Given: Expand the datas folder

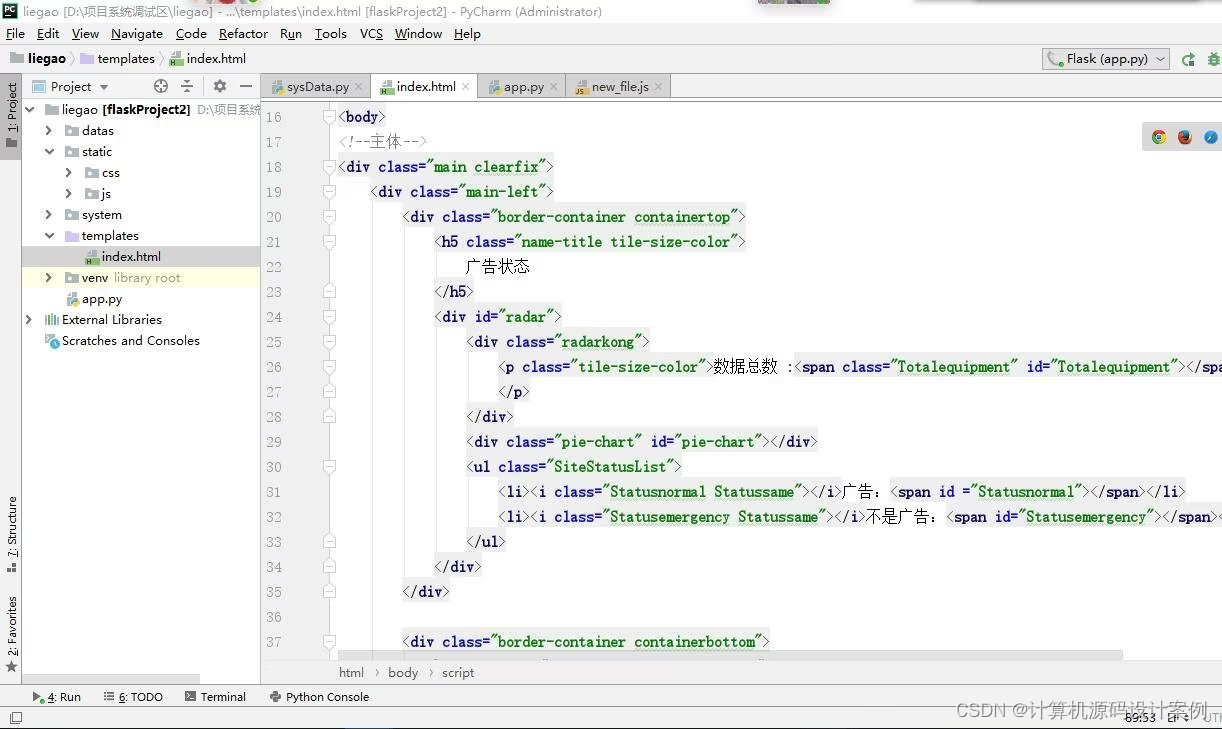Looking at the screenshot, I should (49, 131).
